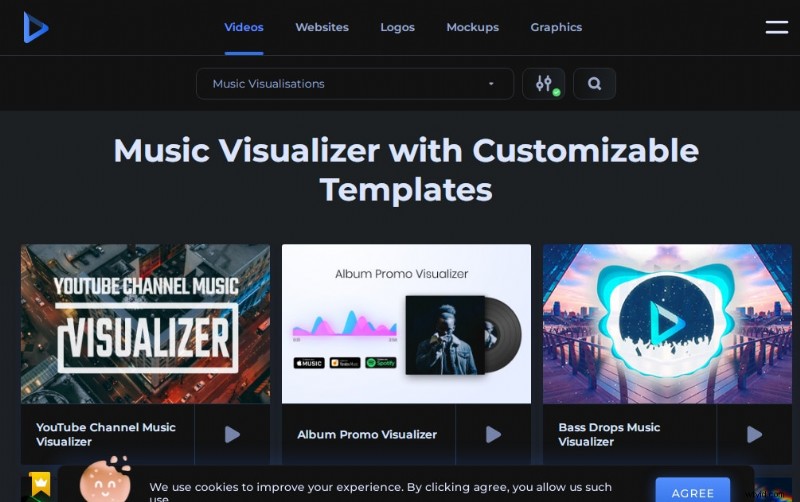The width and height of the screenshot is (800, 502).
Task: Open the Music Visualisations category dropdown
Action: pyautogui.click(x=355, y=84)
